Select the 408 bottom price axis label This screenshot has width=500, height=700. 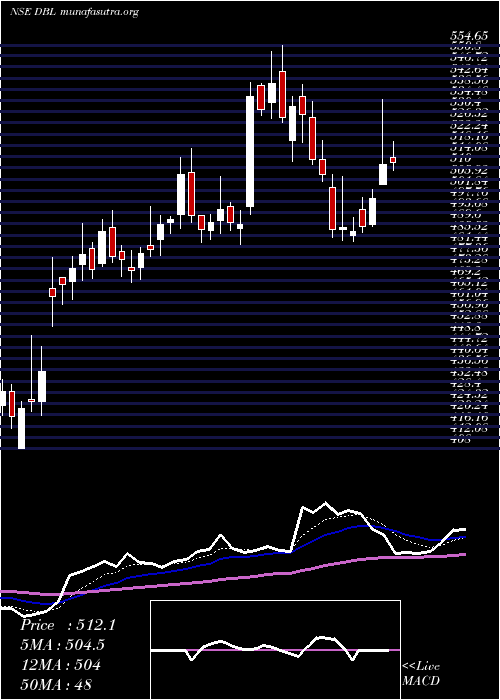pos(461,441)
